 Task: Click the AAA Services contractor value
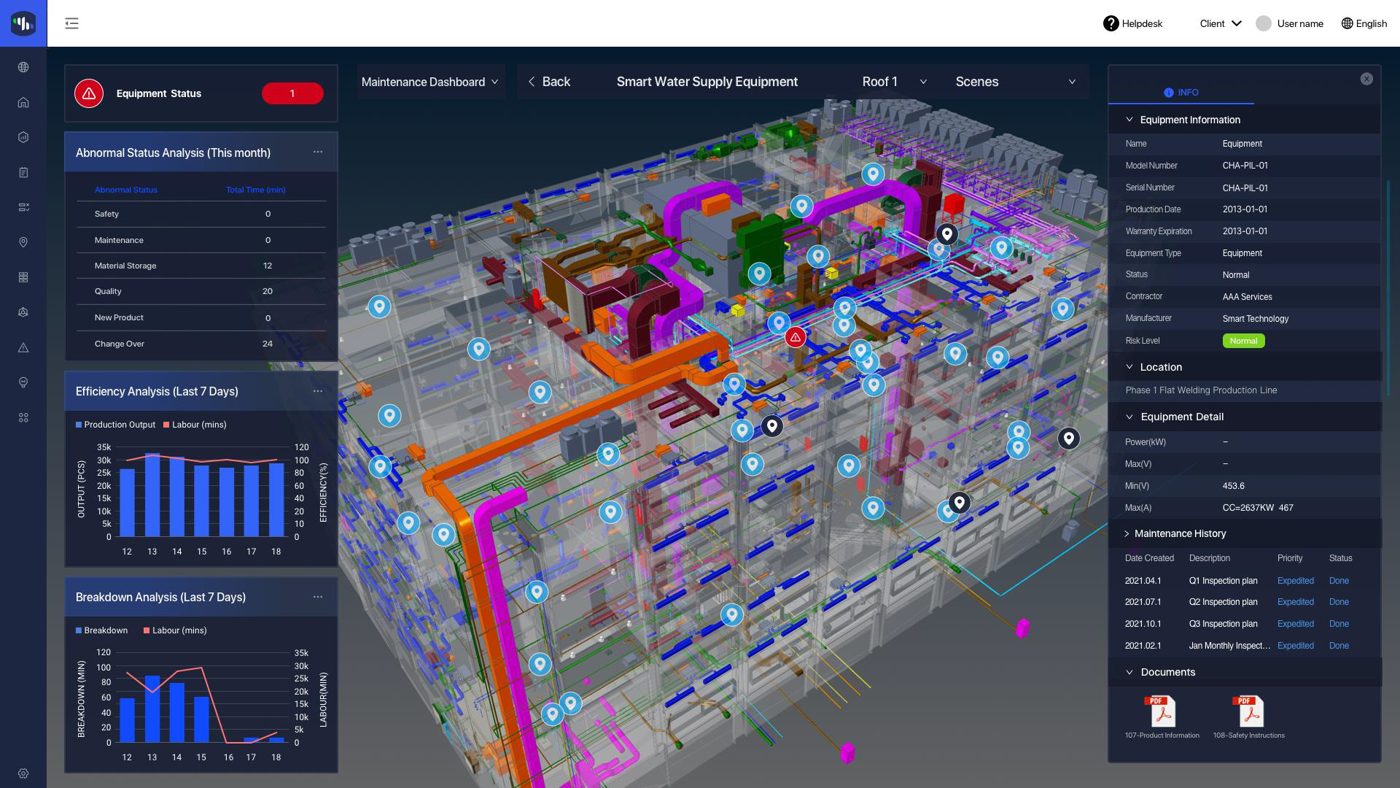tap(1247, 297)
